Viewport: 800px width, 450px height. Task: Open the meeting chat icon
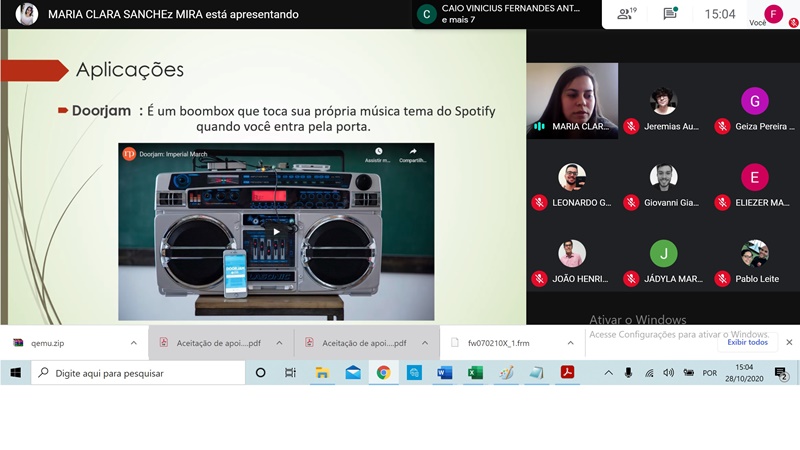[670, 14]
